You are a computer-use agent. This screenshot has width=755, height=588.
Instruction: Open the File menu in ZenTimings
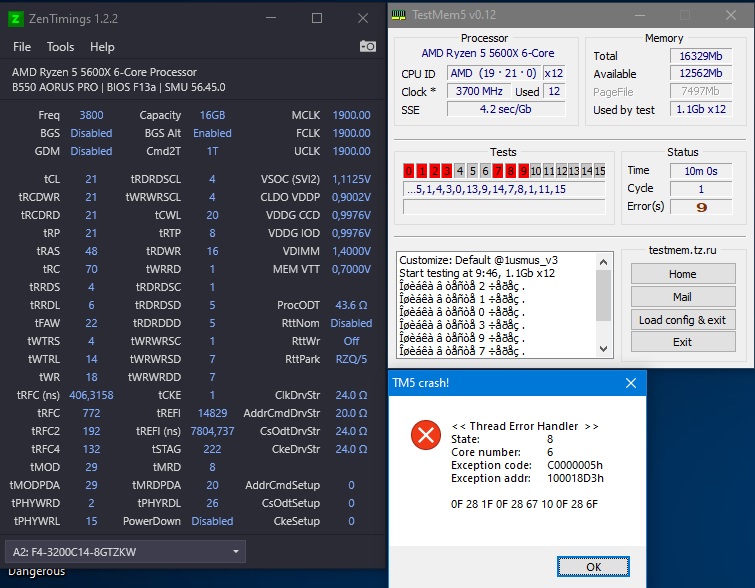(x=22, y=47)
